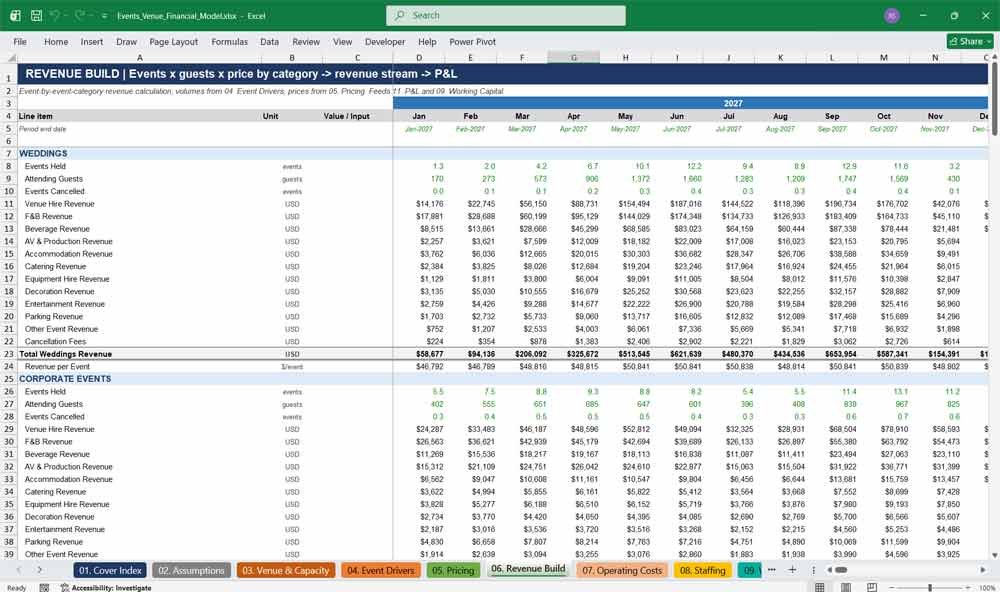1000x592 pixels.
Task: Switch to Page Layout view icon
Action: point(845,587)
